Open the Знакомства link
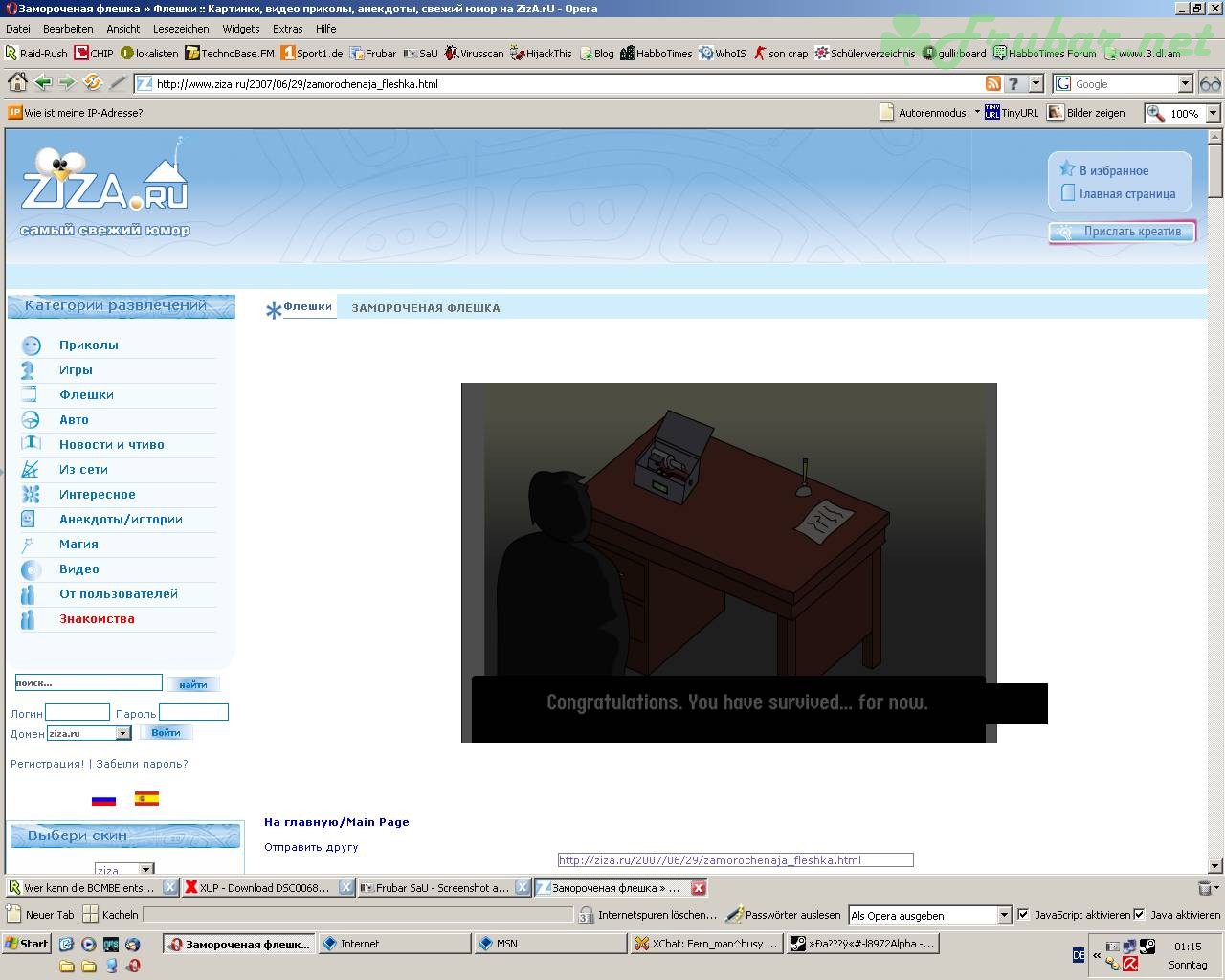The image size is (1225, 980). (97, 618)
